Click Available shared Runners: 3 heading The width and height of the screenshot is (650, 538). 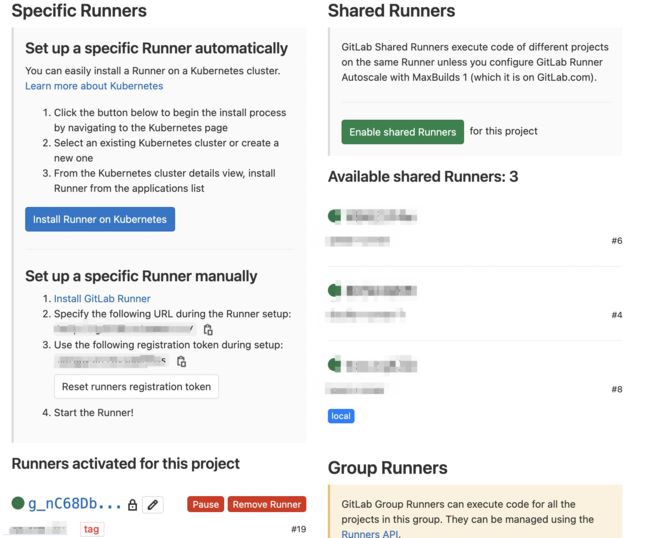(423, 177)
